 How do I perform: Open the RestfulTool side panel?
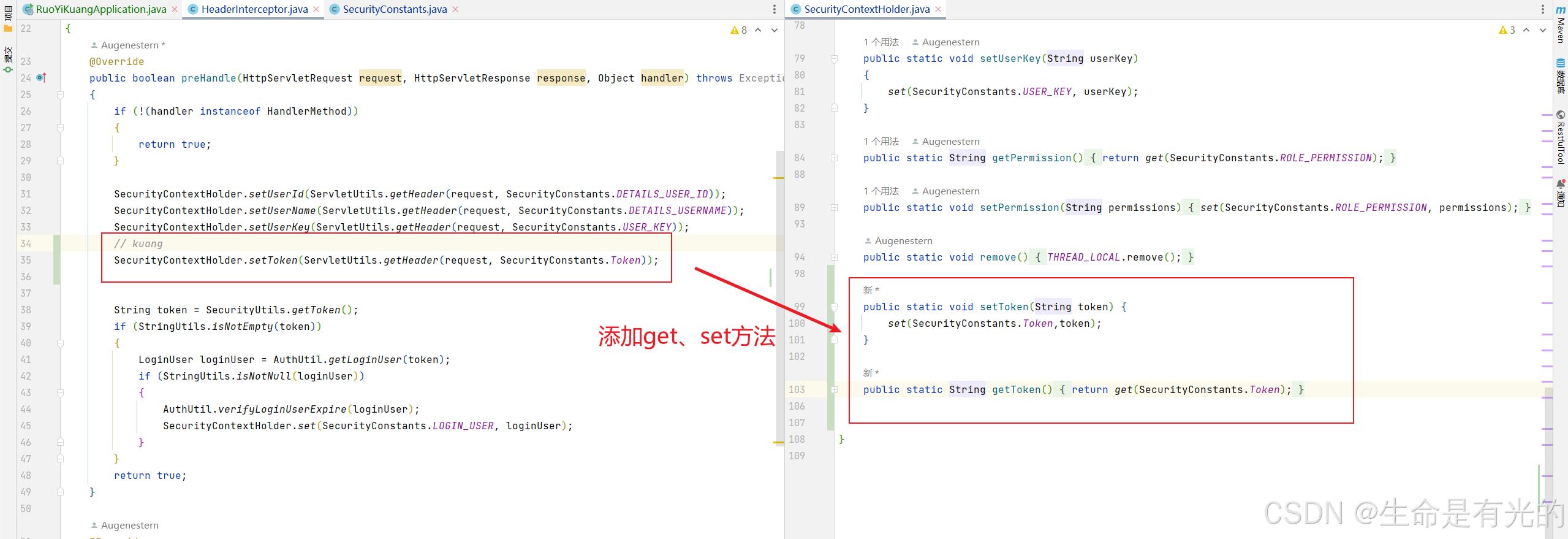(1561, 137)
